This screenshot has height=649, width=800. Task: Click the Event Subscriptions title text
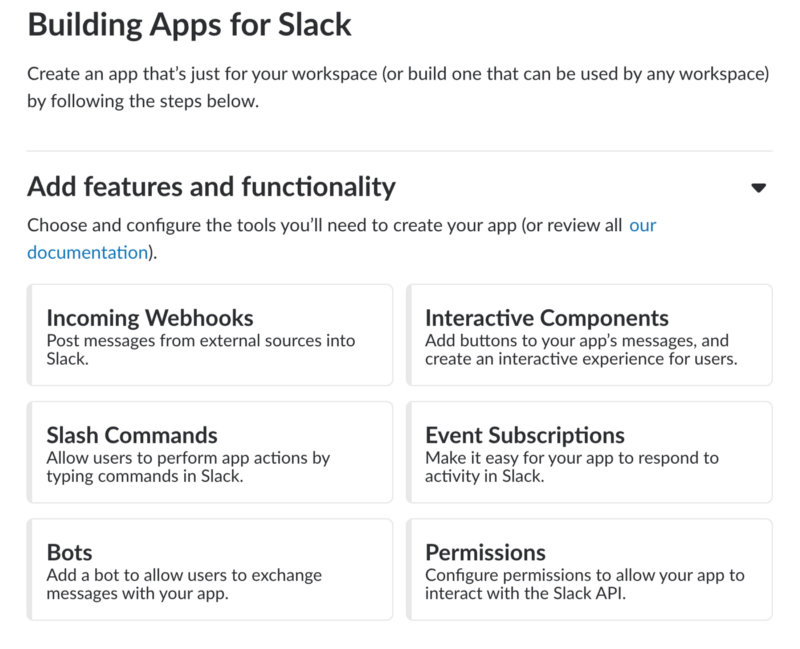pos(520,434)
